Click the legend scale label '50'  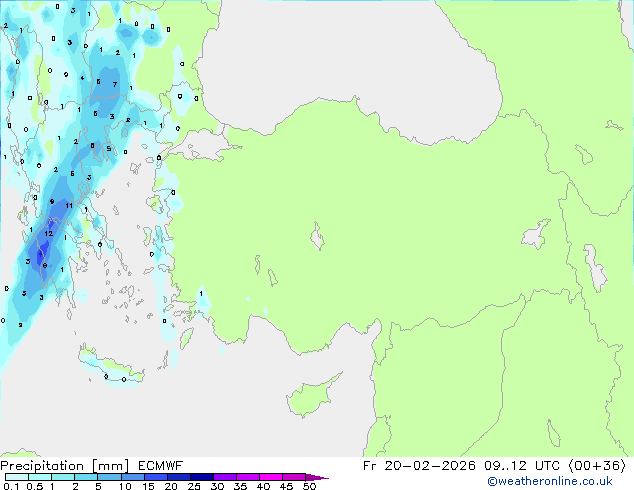(x=309, y=486)
